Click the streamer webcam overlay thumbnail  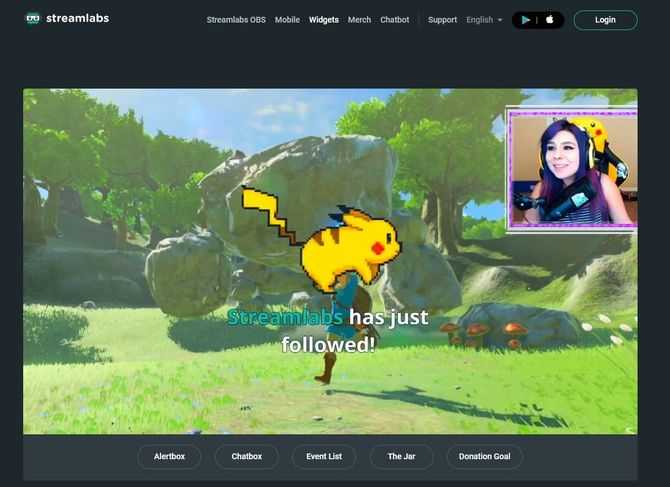tap(572, 169)
